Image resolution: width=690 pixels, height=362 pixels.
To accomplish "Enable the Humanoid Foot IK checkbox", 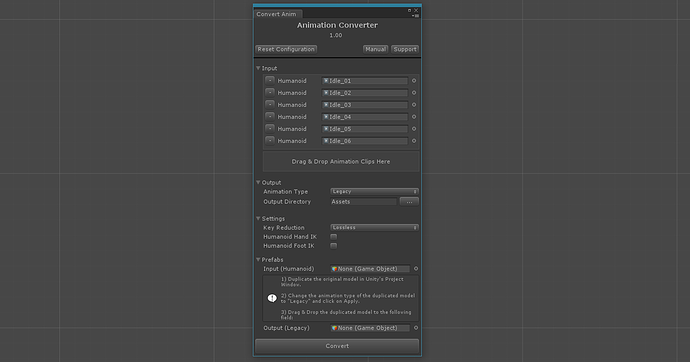I will tap(334, 246).
